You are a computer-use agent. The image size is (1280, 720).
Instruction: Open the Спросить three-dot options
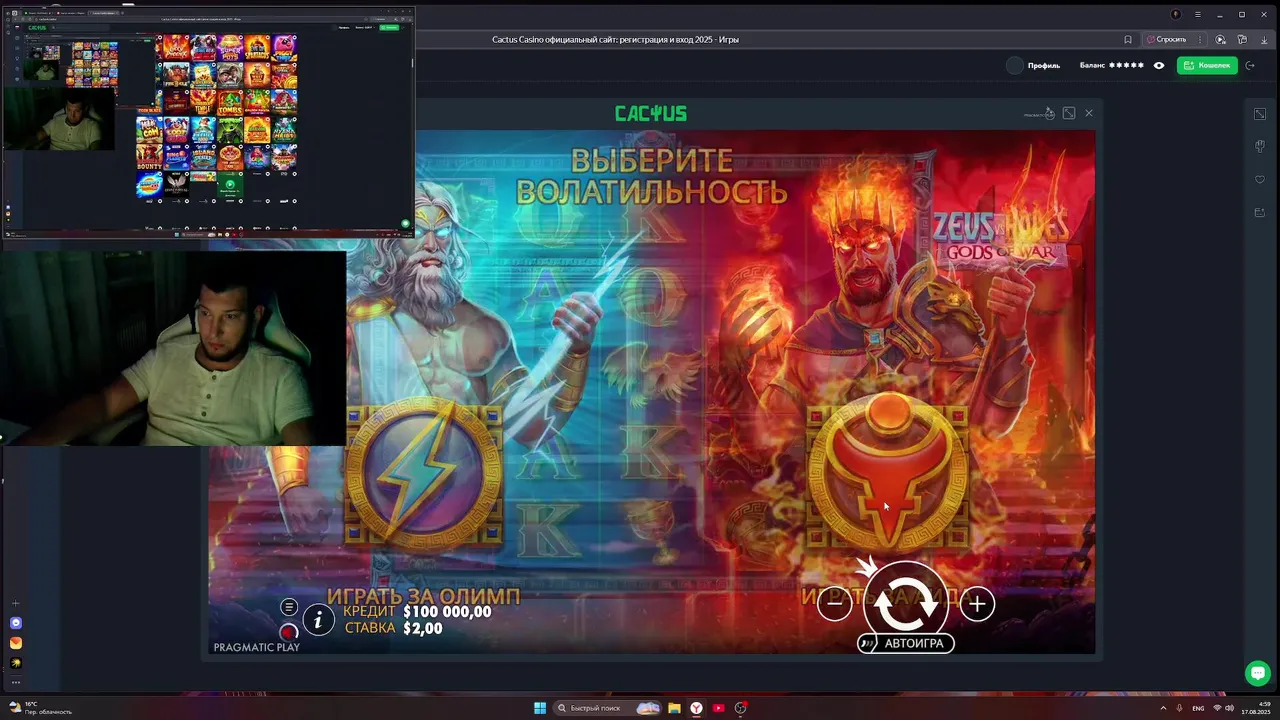click(x=1200, y=39)
